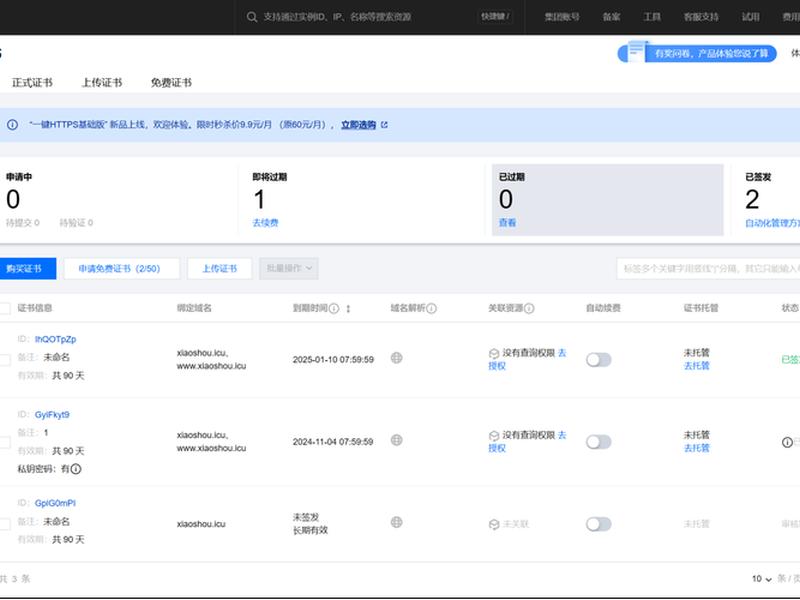Click 去托管 in the lhQOTpZp row
Screen dimensions: 800x600
point(696,365)
